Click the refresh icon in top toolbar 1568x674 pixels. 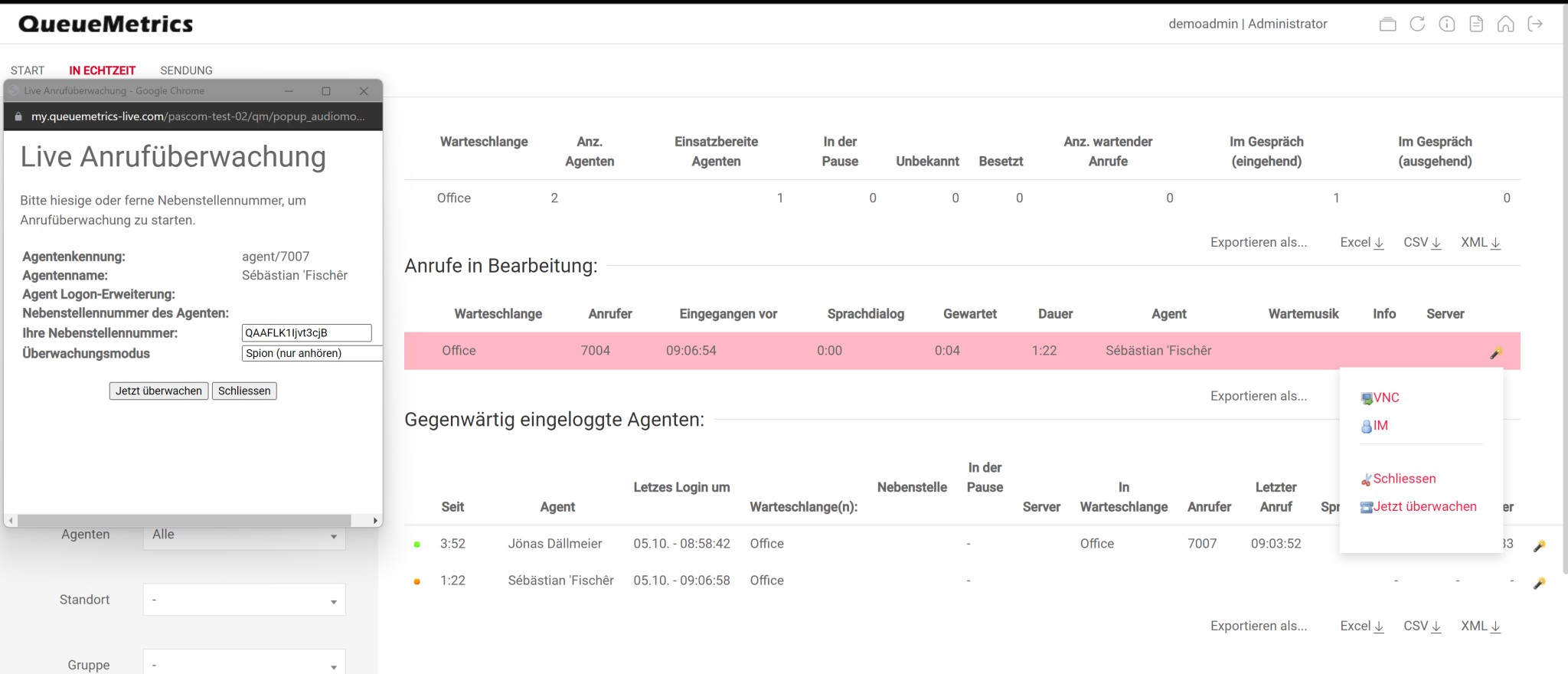click(1418, 24)
